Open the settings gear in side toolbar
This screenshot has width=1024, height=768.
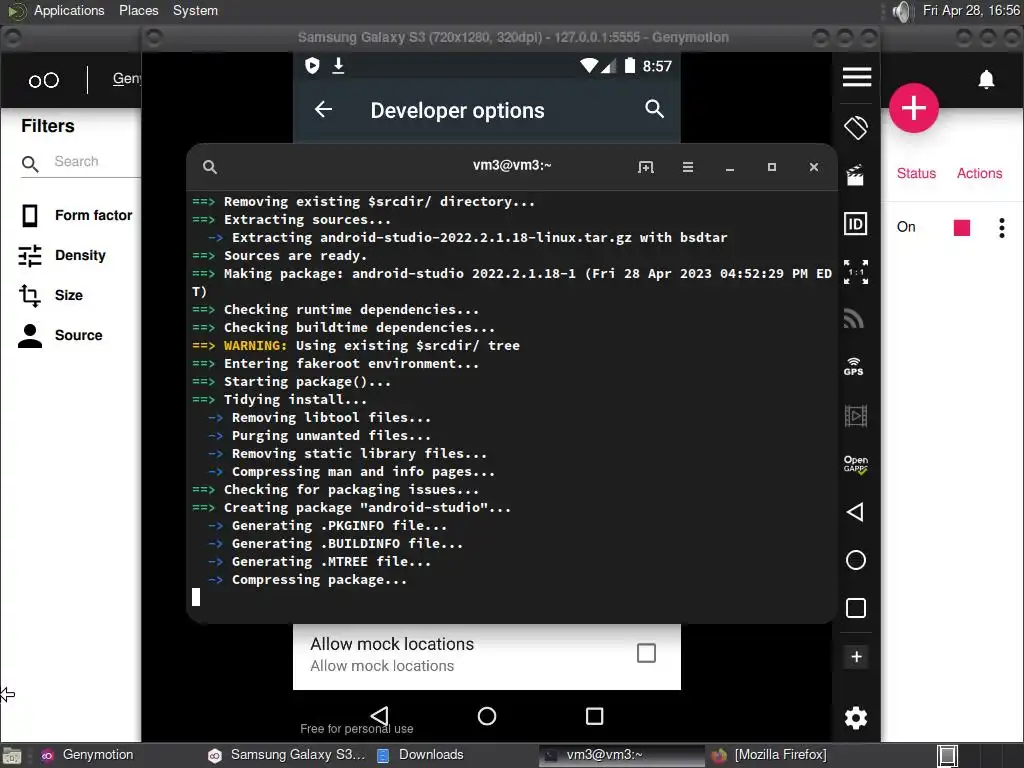coord(856,718)
